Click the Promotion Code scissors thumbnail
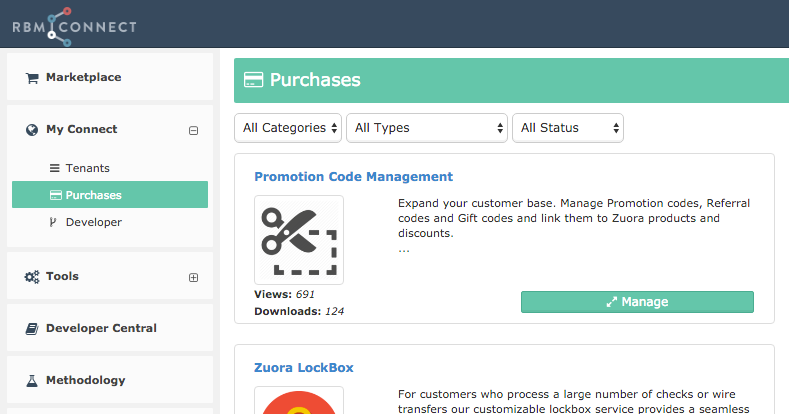The width and height of the screenshot is (789, 414). point(299,240)
